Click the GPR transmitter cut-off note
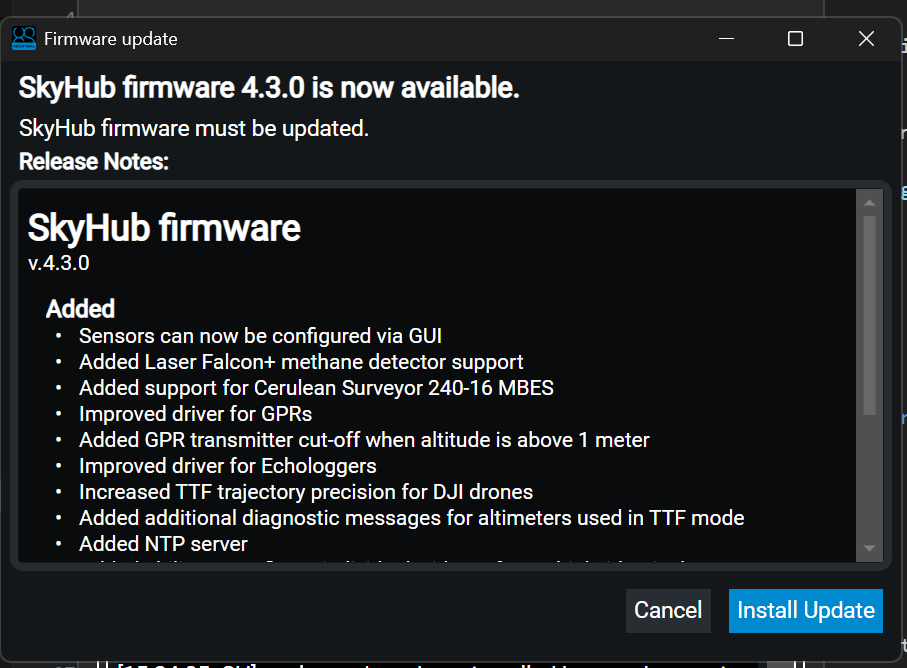The height and width of the screenshot is (668, 907). click(364, 439)
